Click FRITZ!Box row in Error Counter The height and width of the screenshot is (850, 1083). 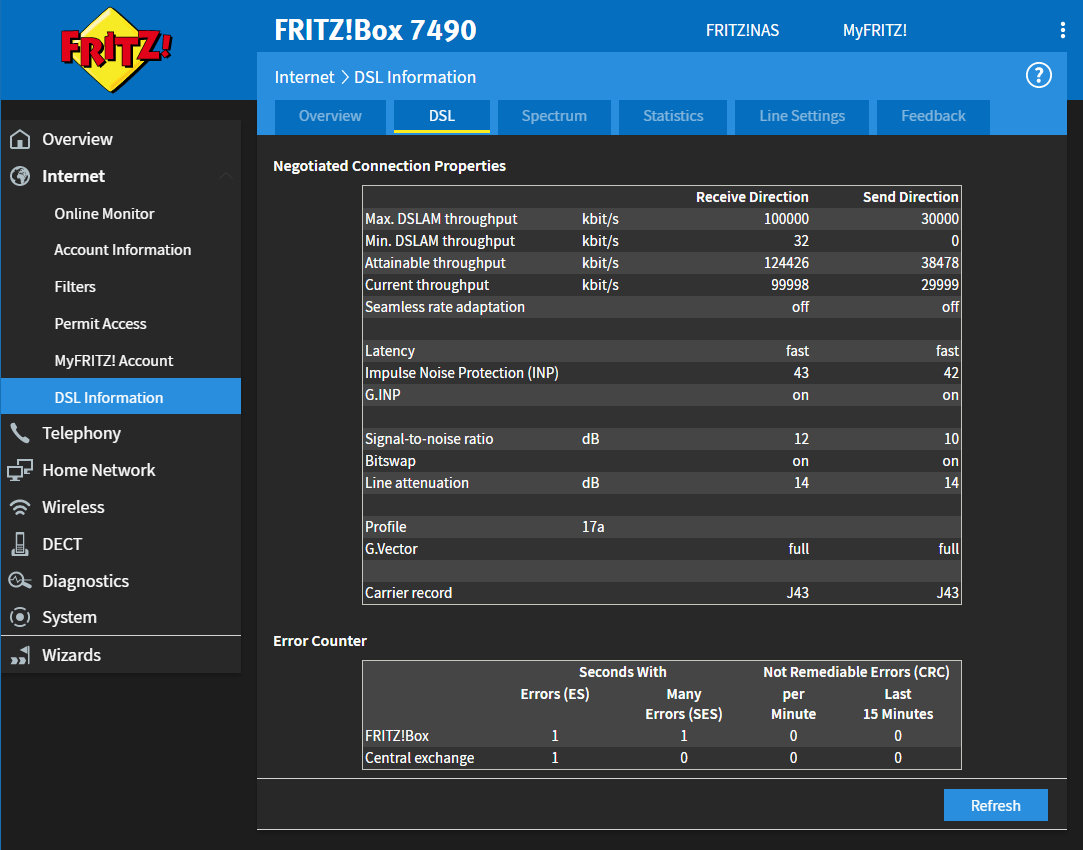pos(662,736)
